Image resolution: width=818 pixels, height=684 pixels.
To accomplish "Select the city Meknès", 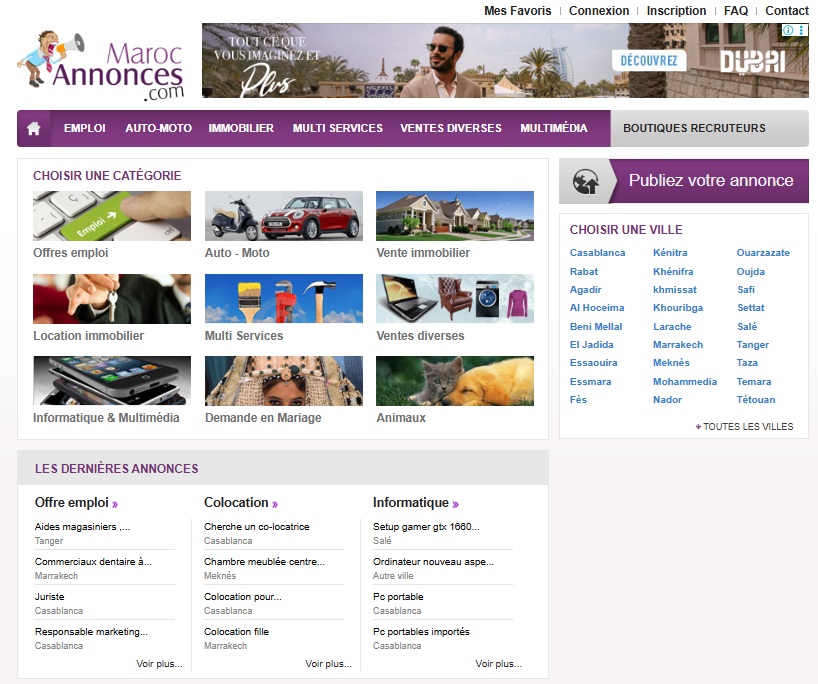I will coord(671,363).
